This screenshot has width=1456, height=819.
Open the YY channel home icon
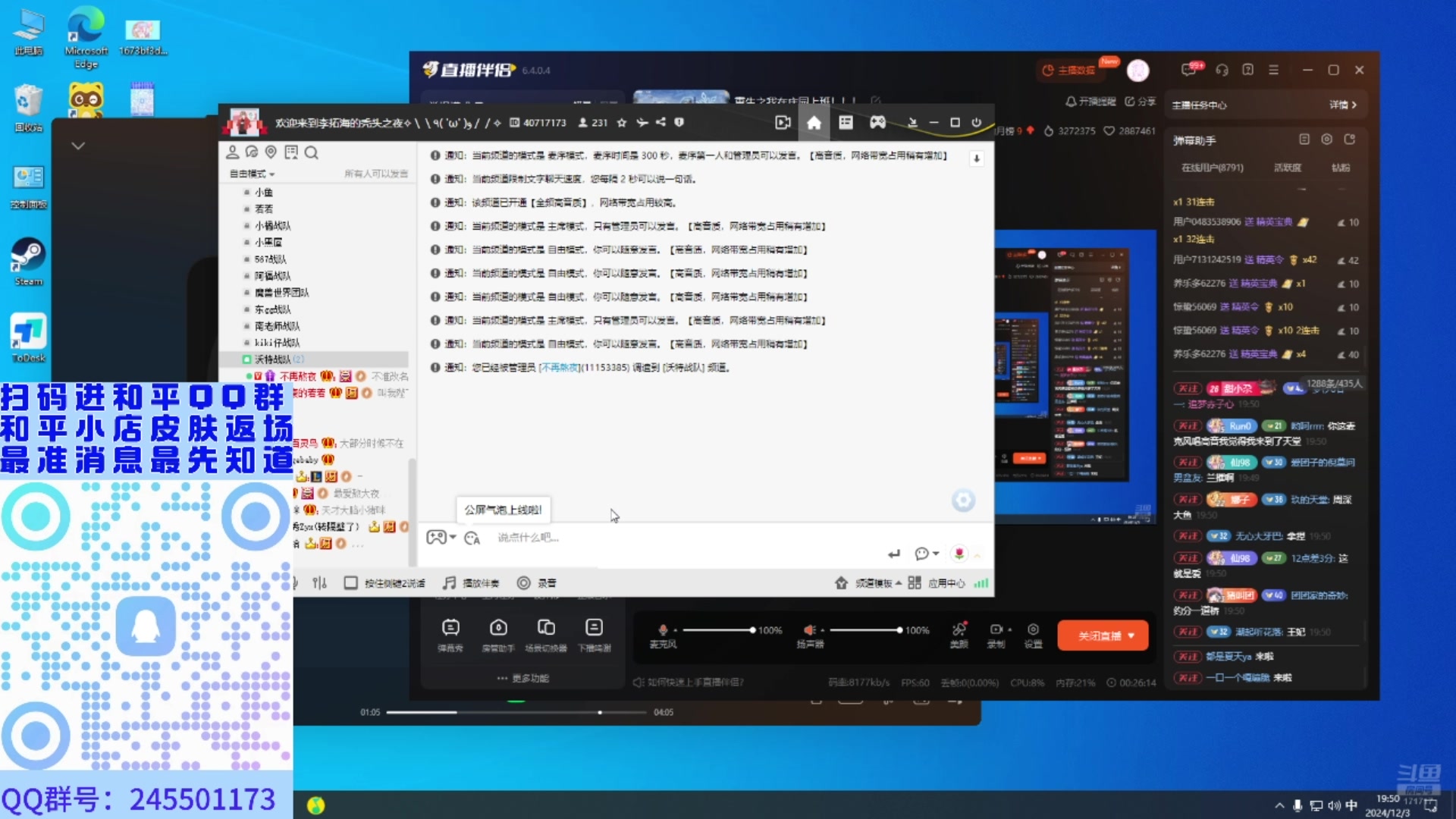(x=814, y=123)
